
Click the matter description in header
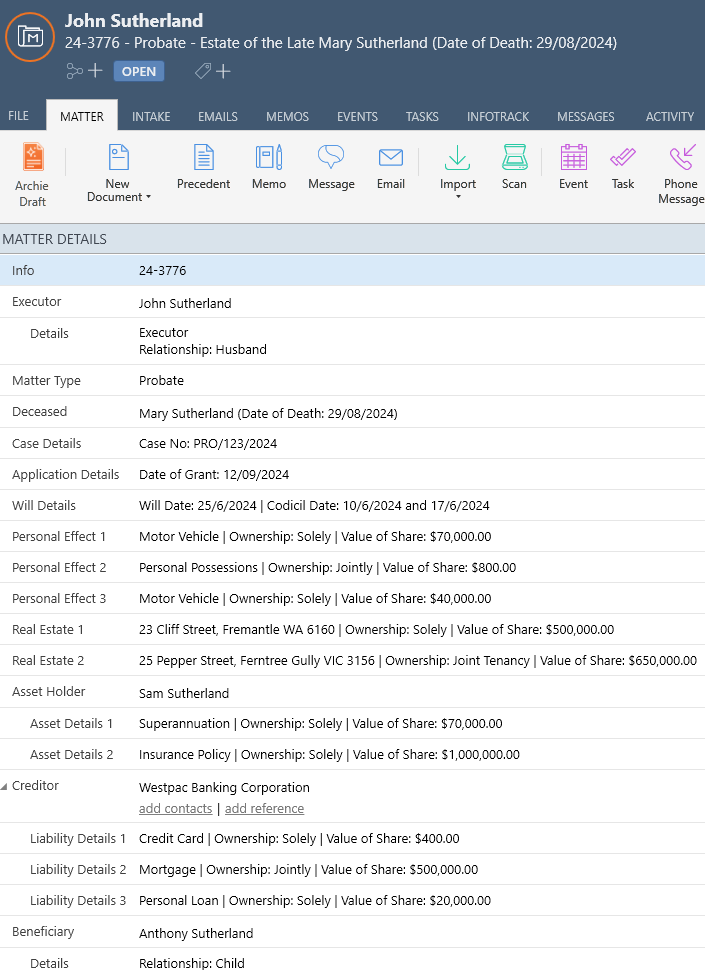pos(341,43)
